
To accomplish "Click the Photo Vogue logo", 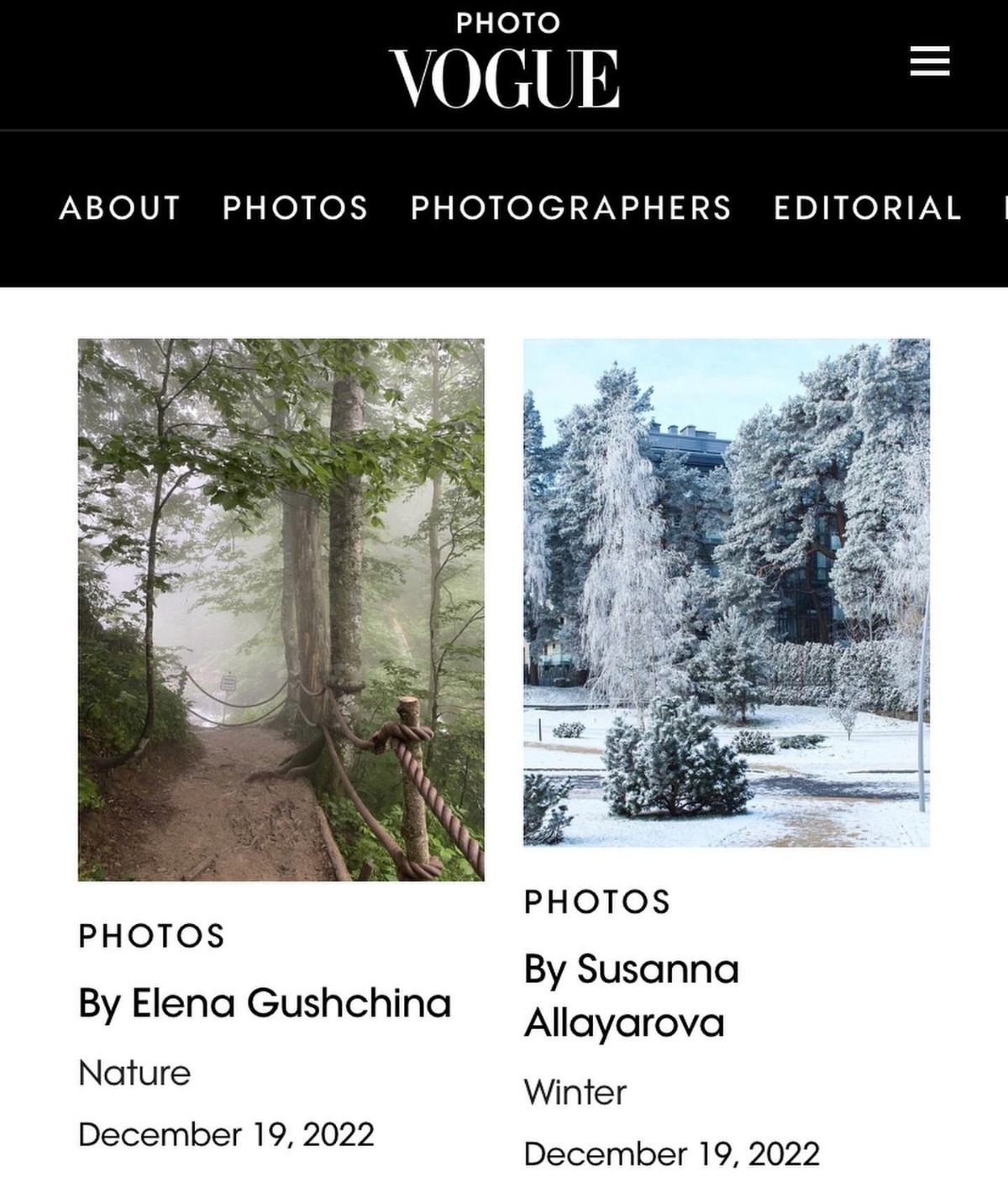I will coord(505,60).
